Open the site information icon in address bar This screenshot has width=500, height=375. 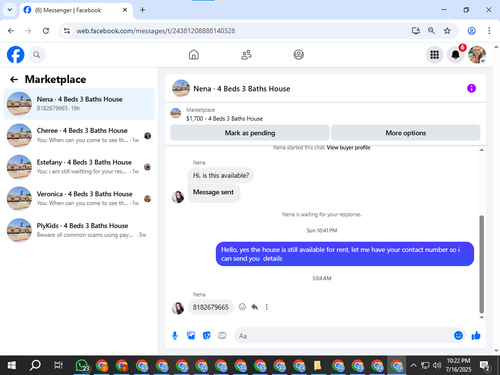(x=67, y=31)
